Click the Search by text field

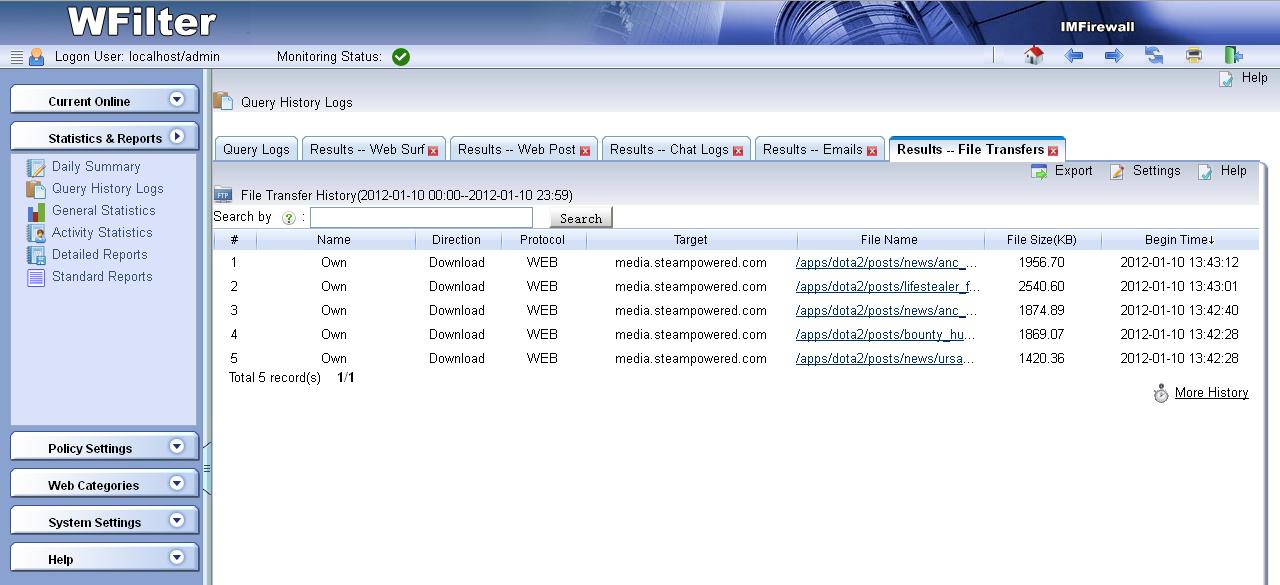pyautogui.click(x=421, y=218)
